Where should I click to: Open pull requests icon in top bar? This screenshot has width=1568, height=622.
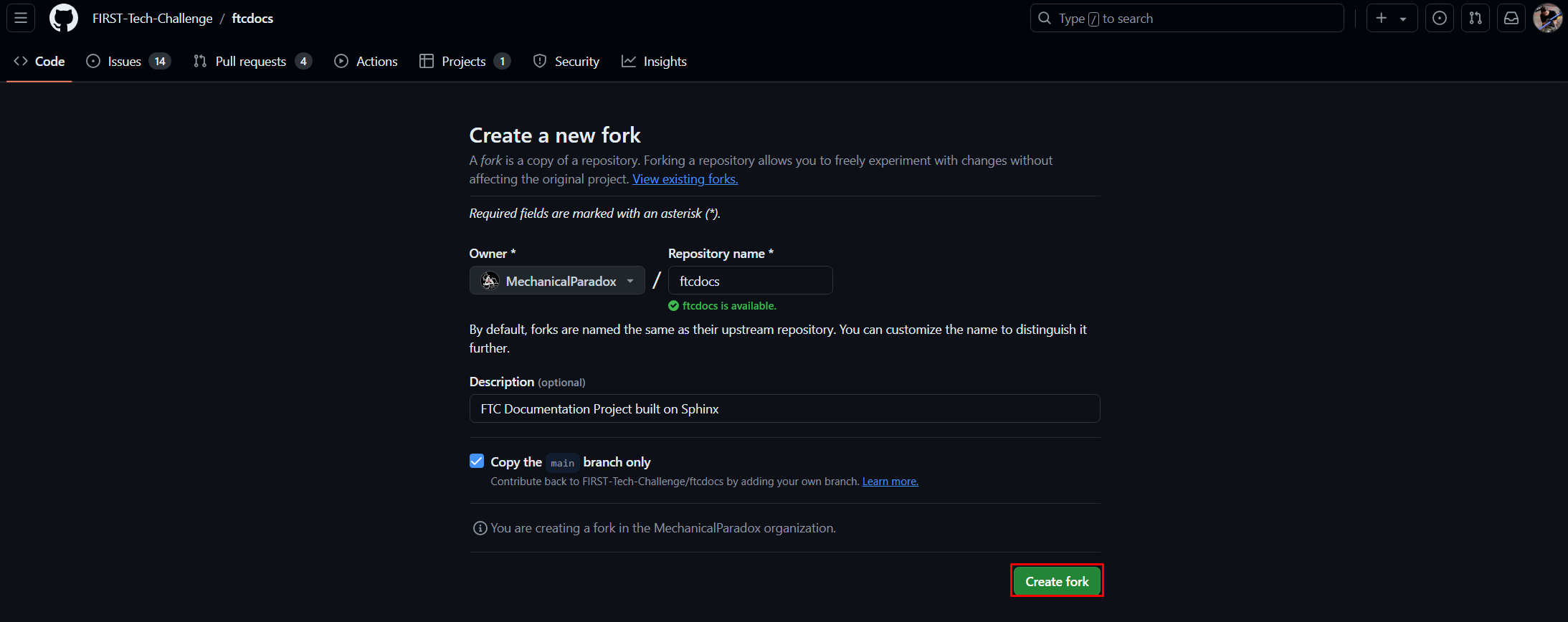1475,18
